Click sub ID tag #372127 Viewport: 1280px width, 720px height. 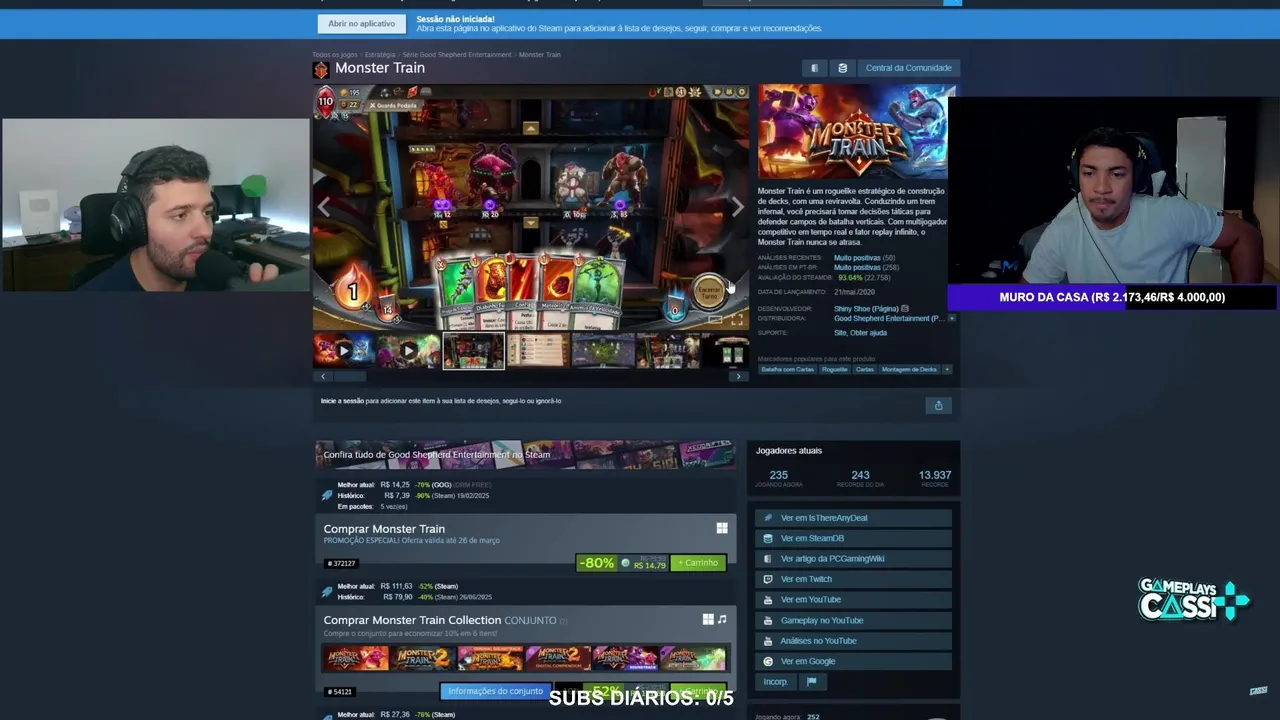click(341, 563)
